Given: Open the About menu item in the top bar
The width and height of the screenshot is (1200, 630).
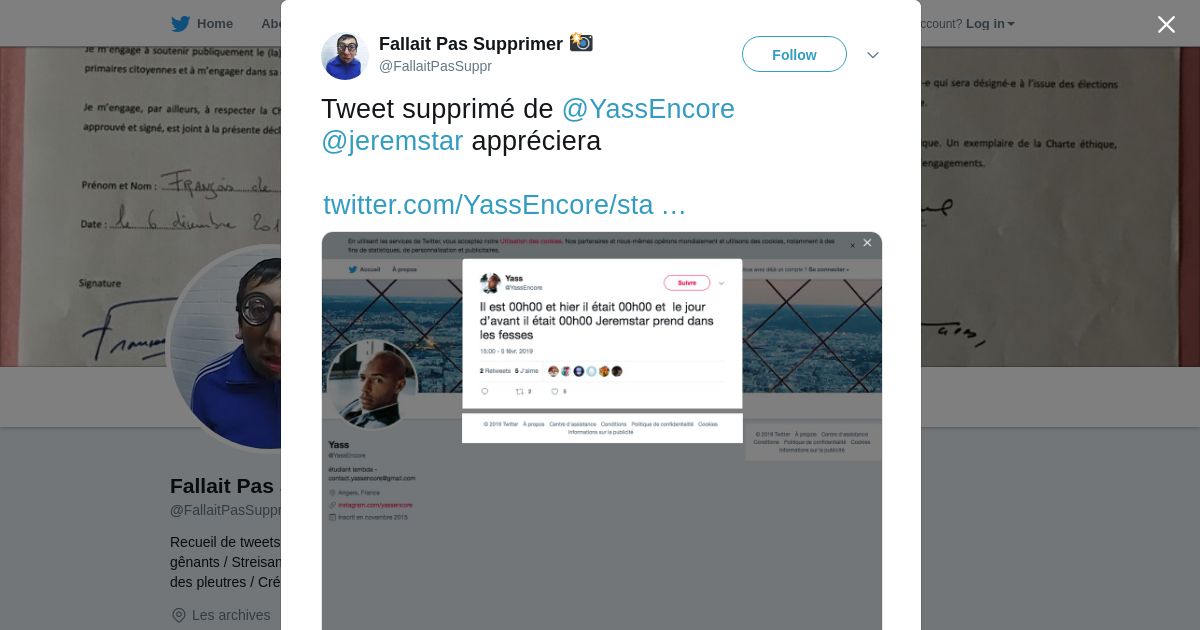Looking at the screenshot, I should click(x=271, y=24).
